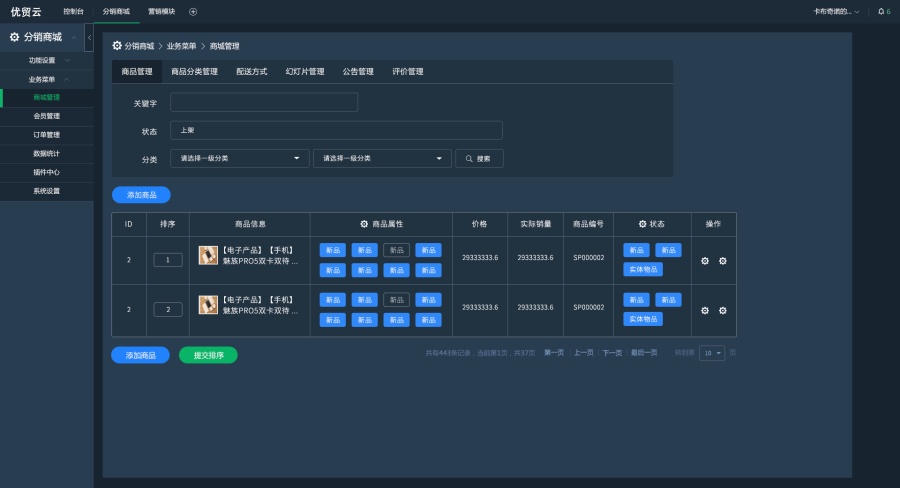
Task: Select the 商品管理 tab
Action: coord(137,72)
